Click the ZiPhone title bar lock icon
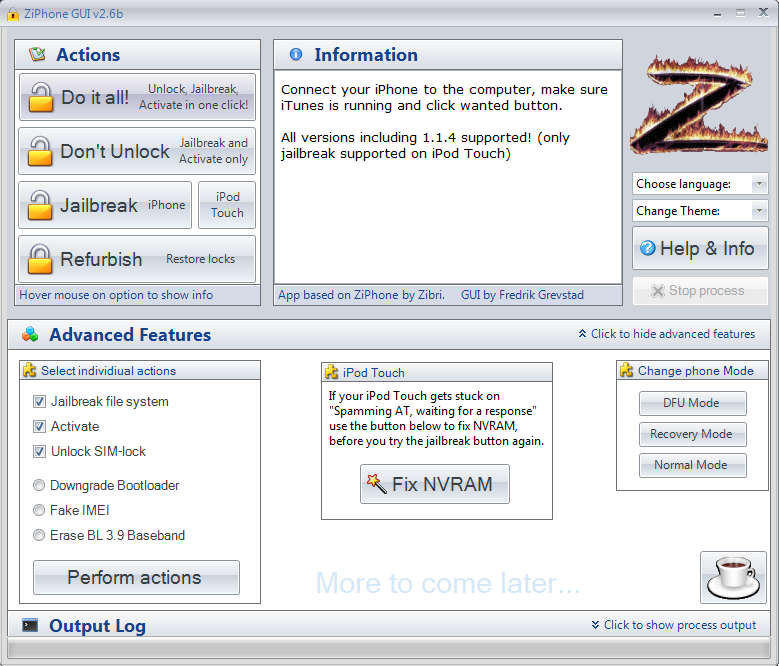The image size is (779, 666). coord(13,14)
